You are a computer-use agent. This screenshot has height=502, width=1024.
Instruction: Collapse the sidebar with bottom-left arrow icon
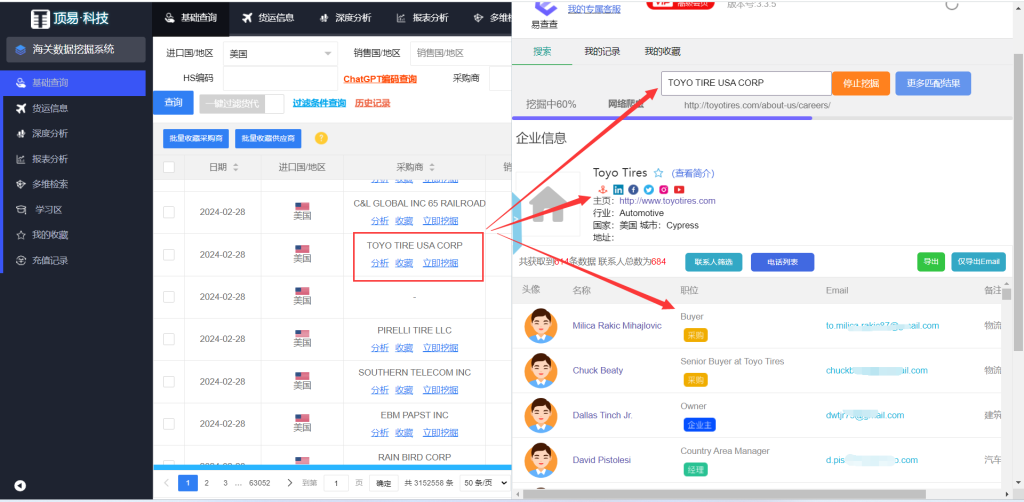coord(20,485)
